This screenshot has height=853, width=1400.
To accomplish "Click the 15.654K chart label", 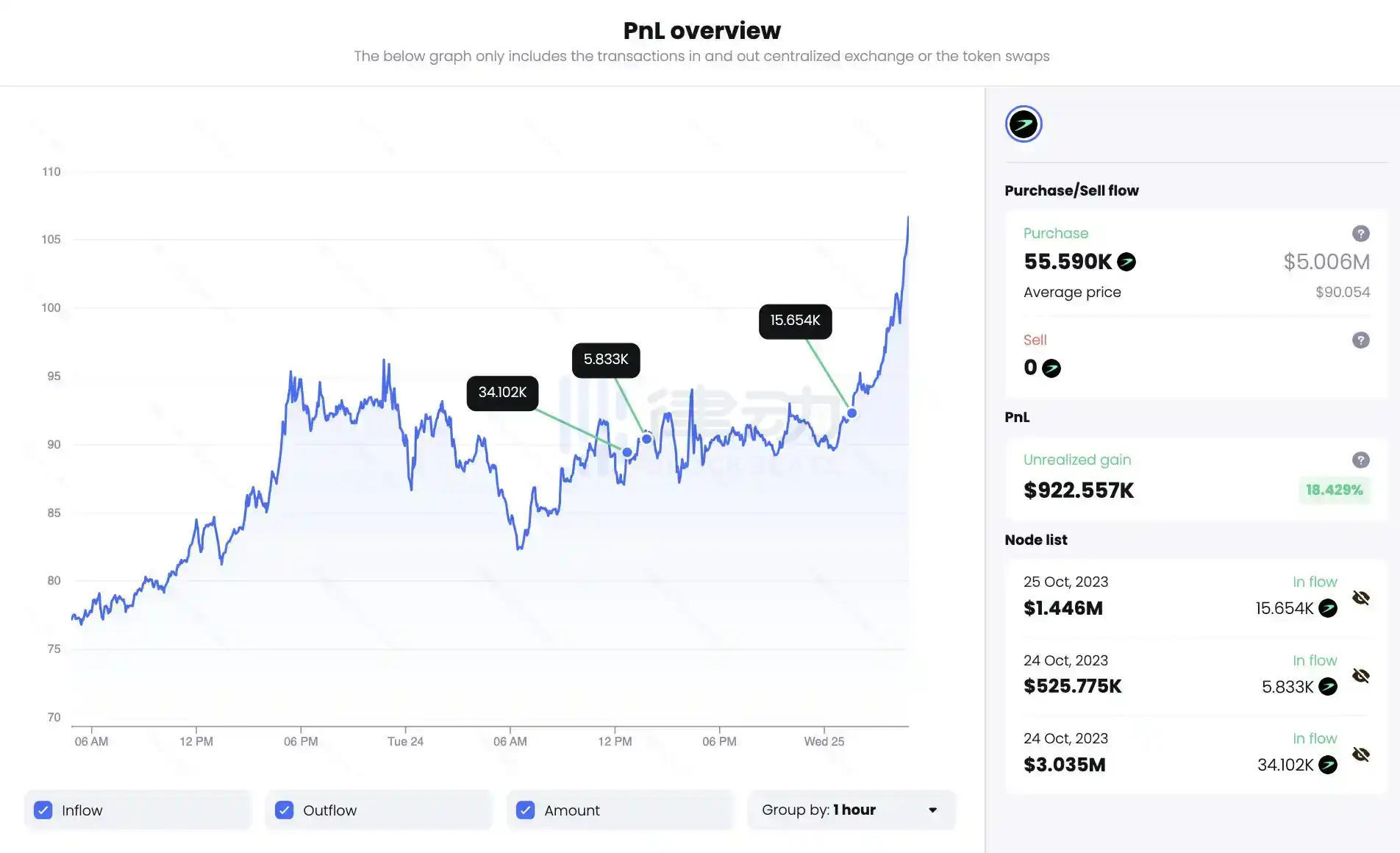I will pos(795,321).
